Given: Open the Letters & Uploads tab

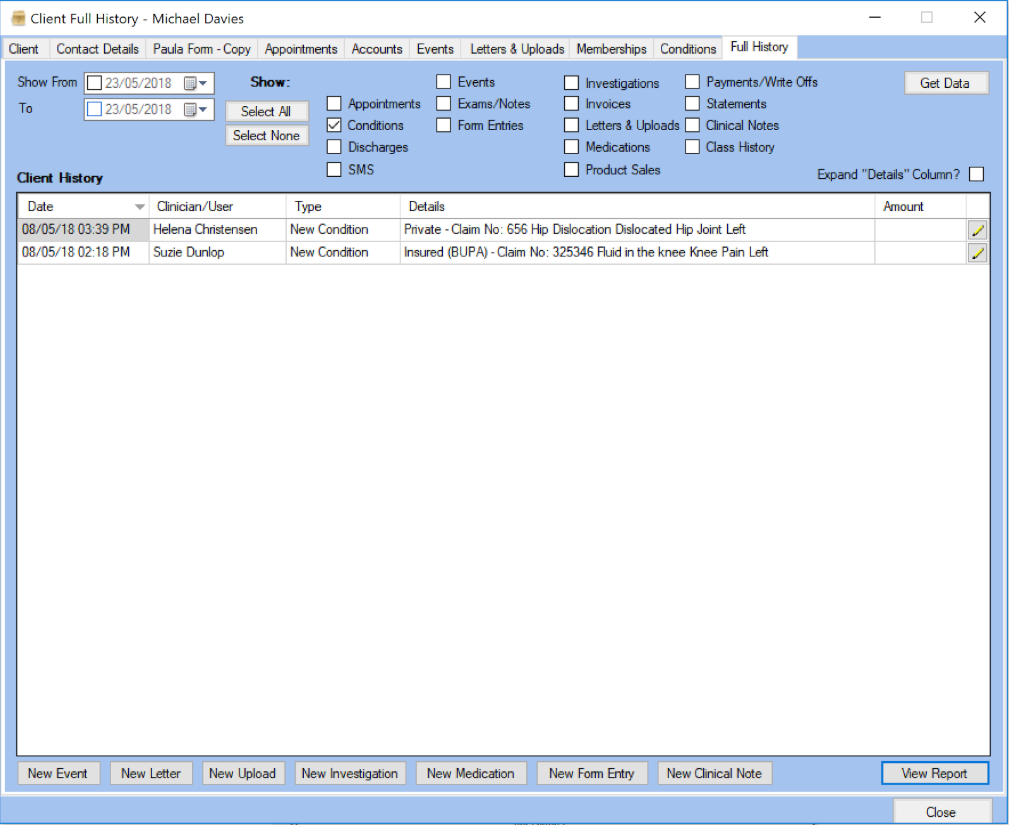Looking at the screenshot, I should click(517, 49).
